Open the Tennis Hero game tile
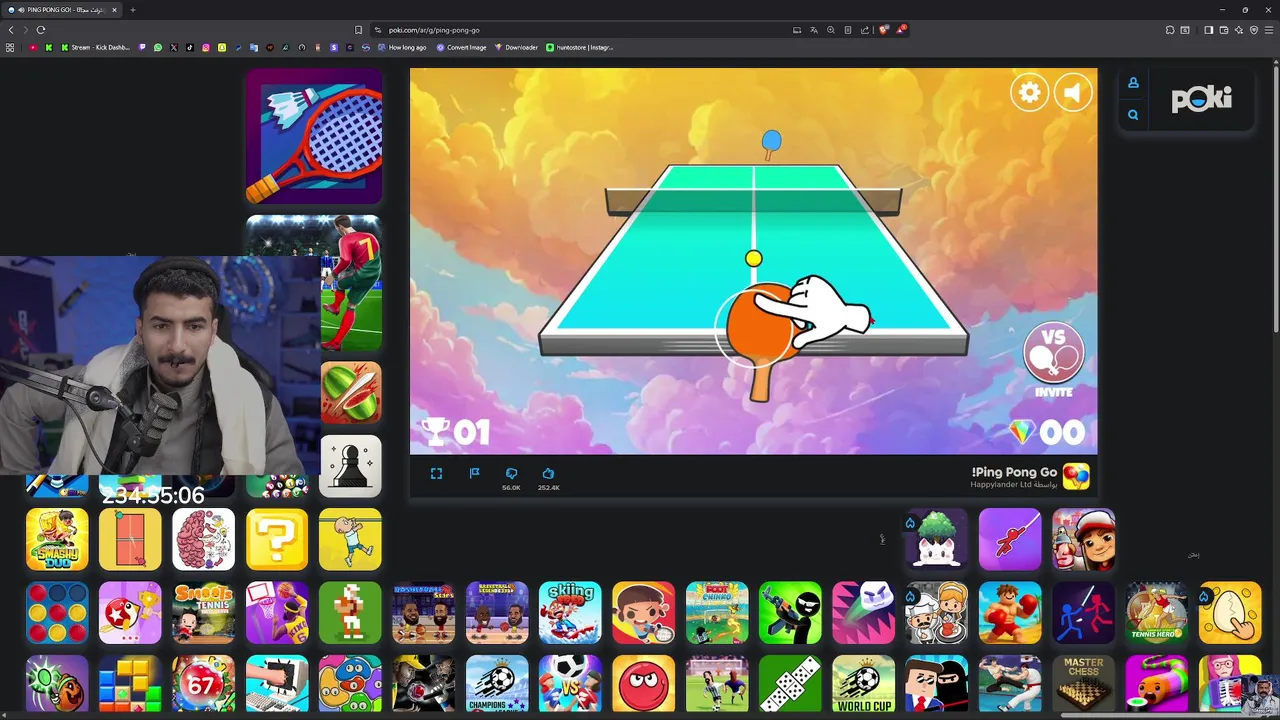1280x720 pixels. click(x=1157, y=612)
